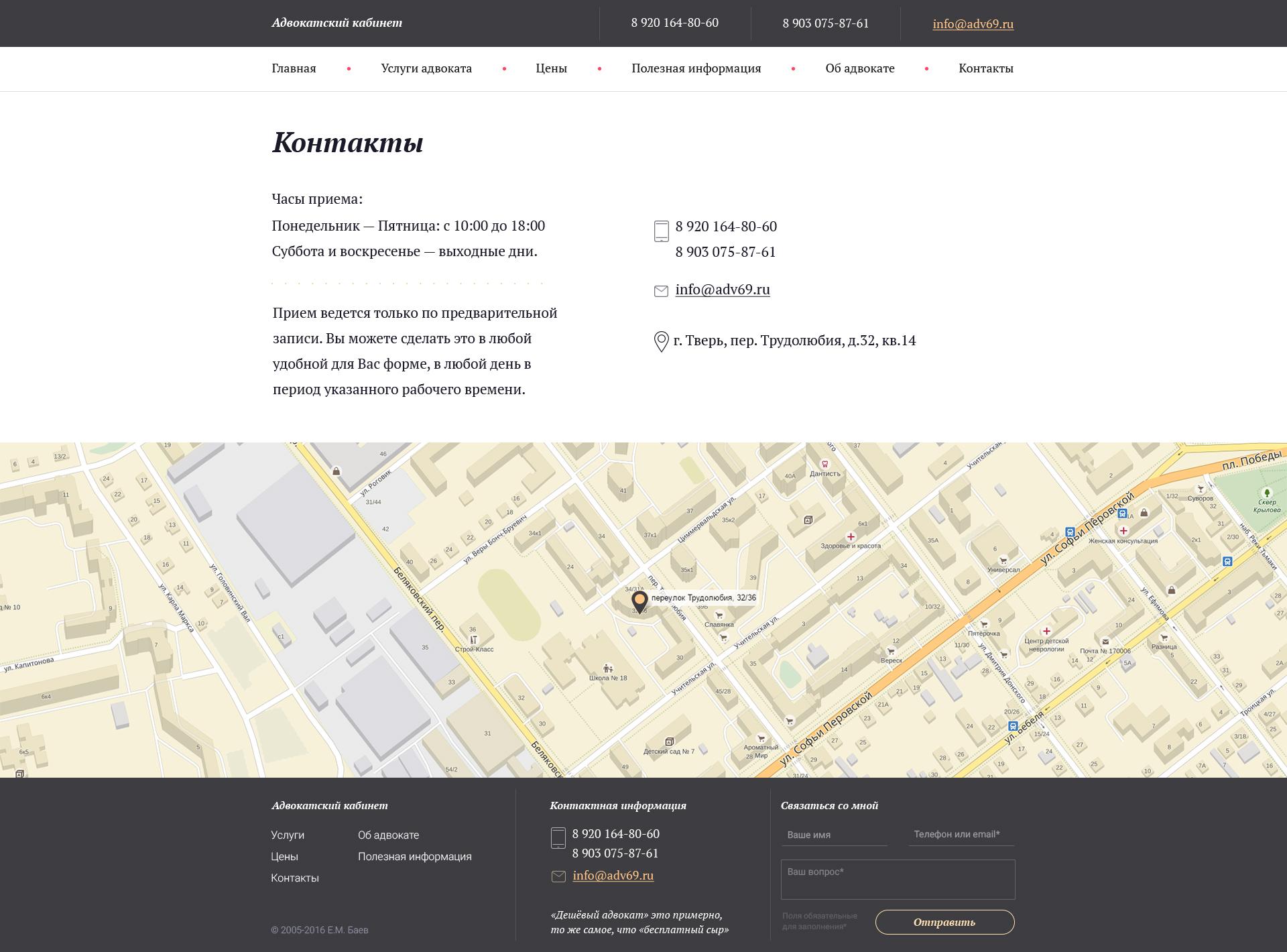Click the location pin icon beside the Тверь address
Image resolution: width=1287 pixels, height=952 pixels.
tap(661, 341)
